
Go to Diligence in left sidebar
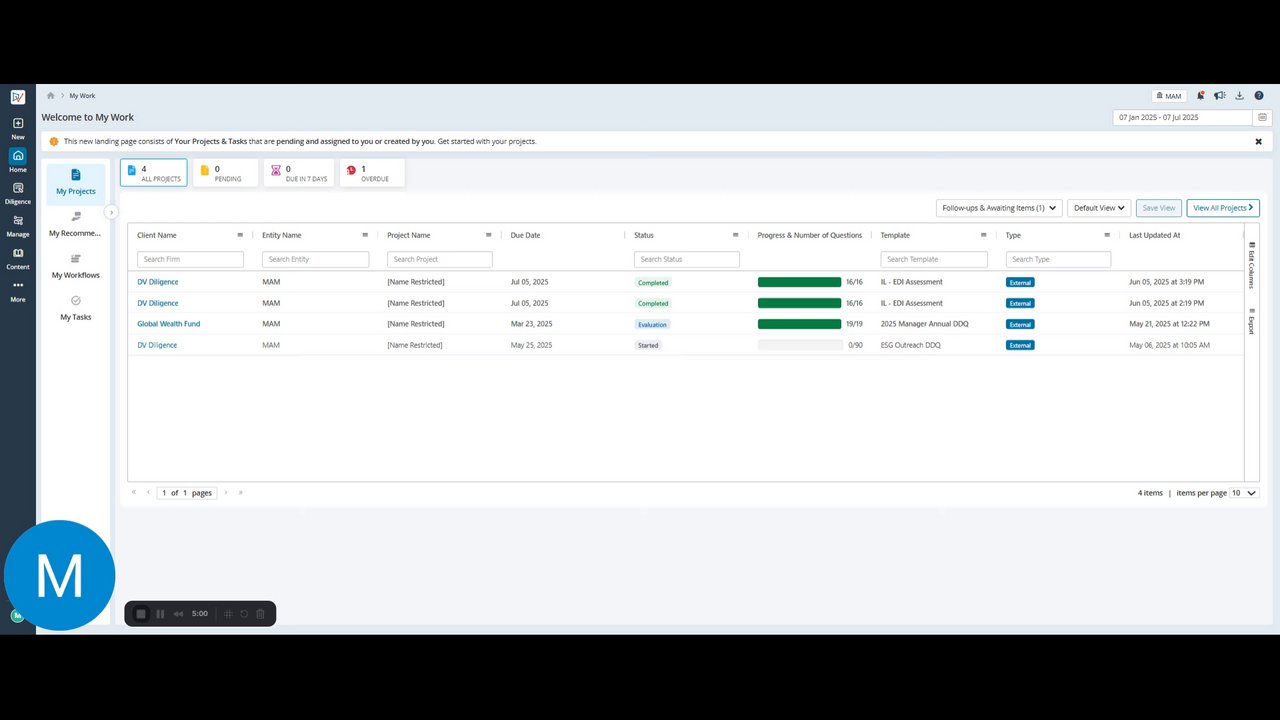(x=18, y=193)
